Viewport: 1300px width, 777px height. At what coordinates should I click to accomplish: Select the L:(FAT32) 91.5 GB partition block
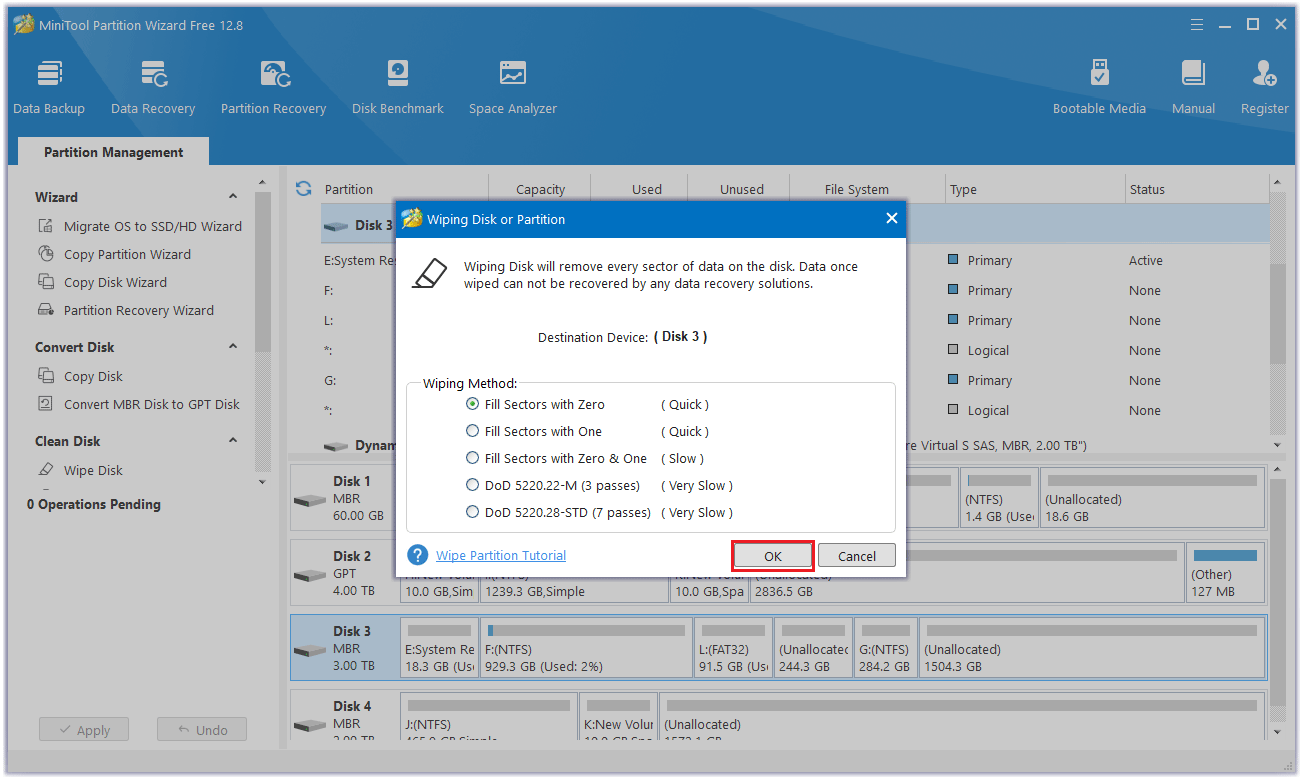pos(733,649)
